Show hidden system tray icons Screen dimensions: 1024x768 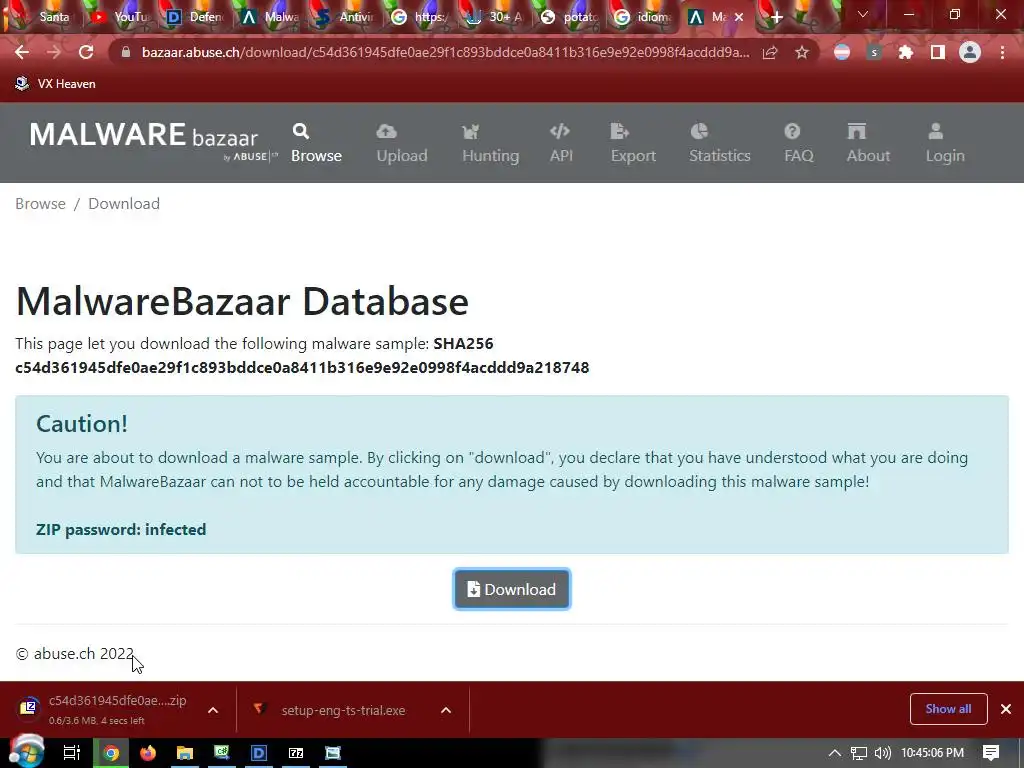pos(835,753)
